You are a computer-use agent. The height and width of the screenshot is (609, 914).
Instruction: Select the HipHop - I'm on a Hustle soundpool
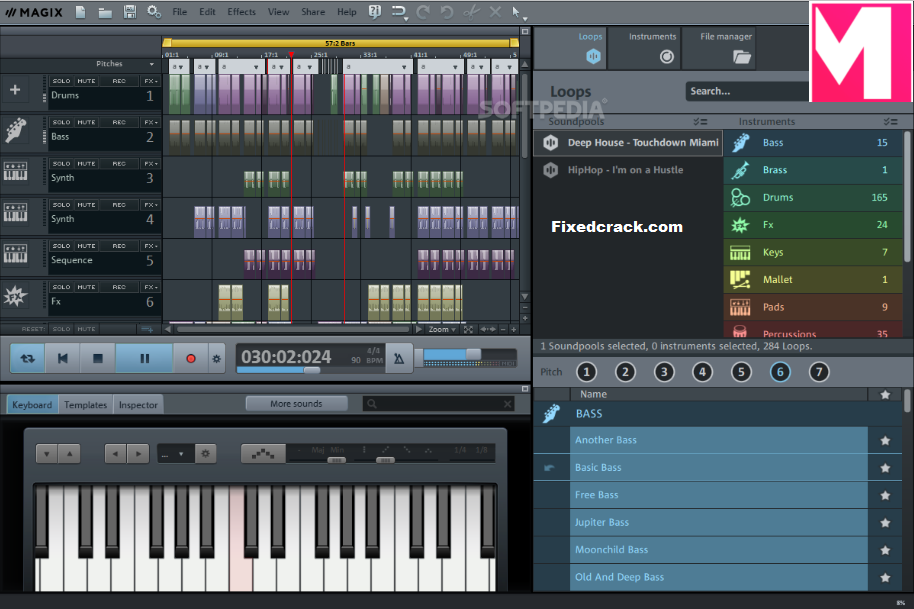[628, 170]
